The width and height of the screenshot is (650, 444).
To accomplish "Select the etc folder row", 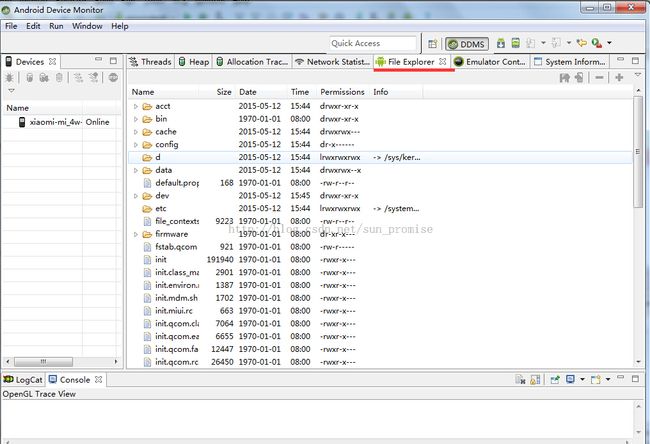I will pyautogui.click(x=380, y=209).
